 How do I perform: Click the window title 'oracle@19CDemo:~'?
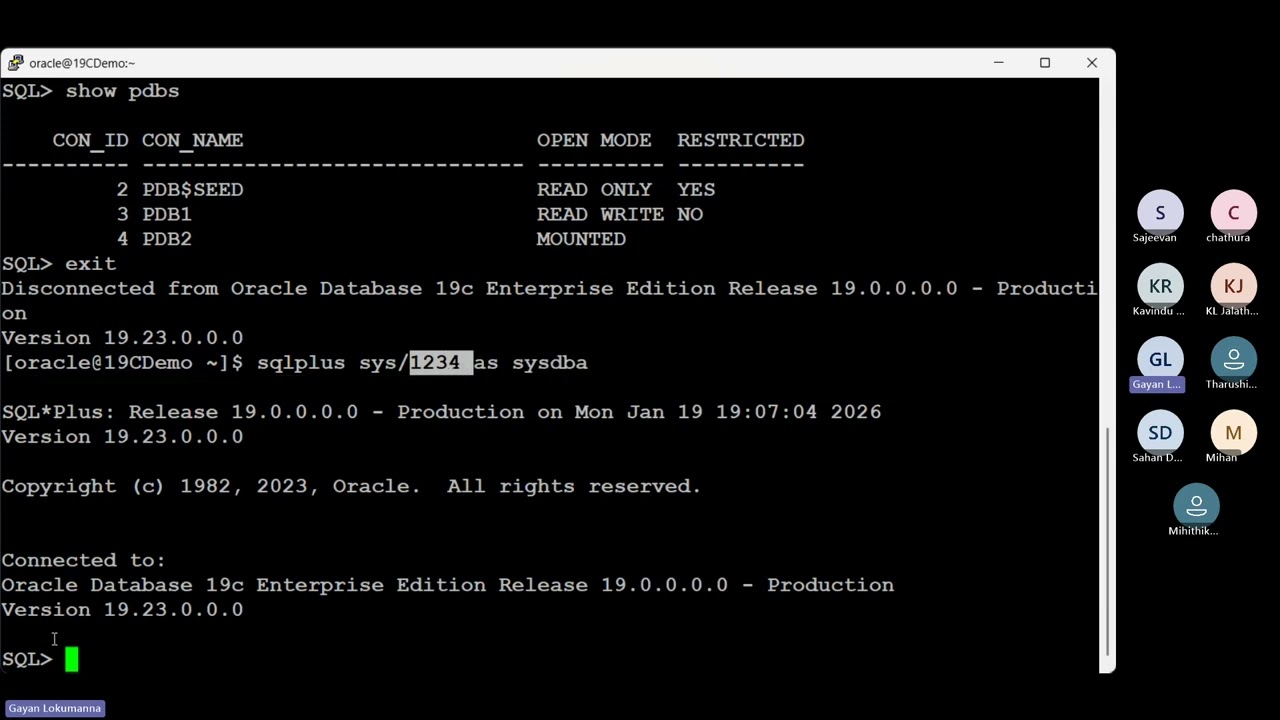(x=82, y=63)
